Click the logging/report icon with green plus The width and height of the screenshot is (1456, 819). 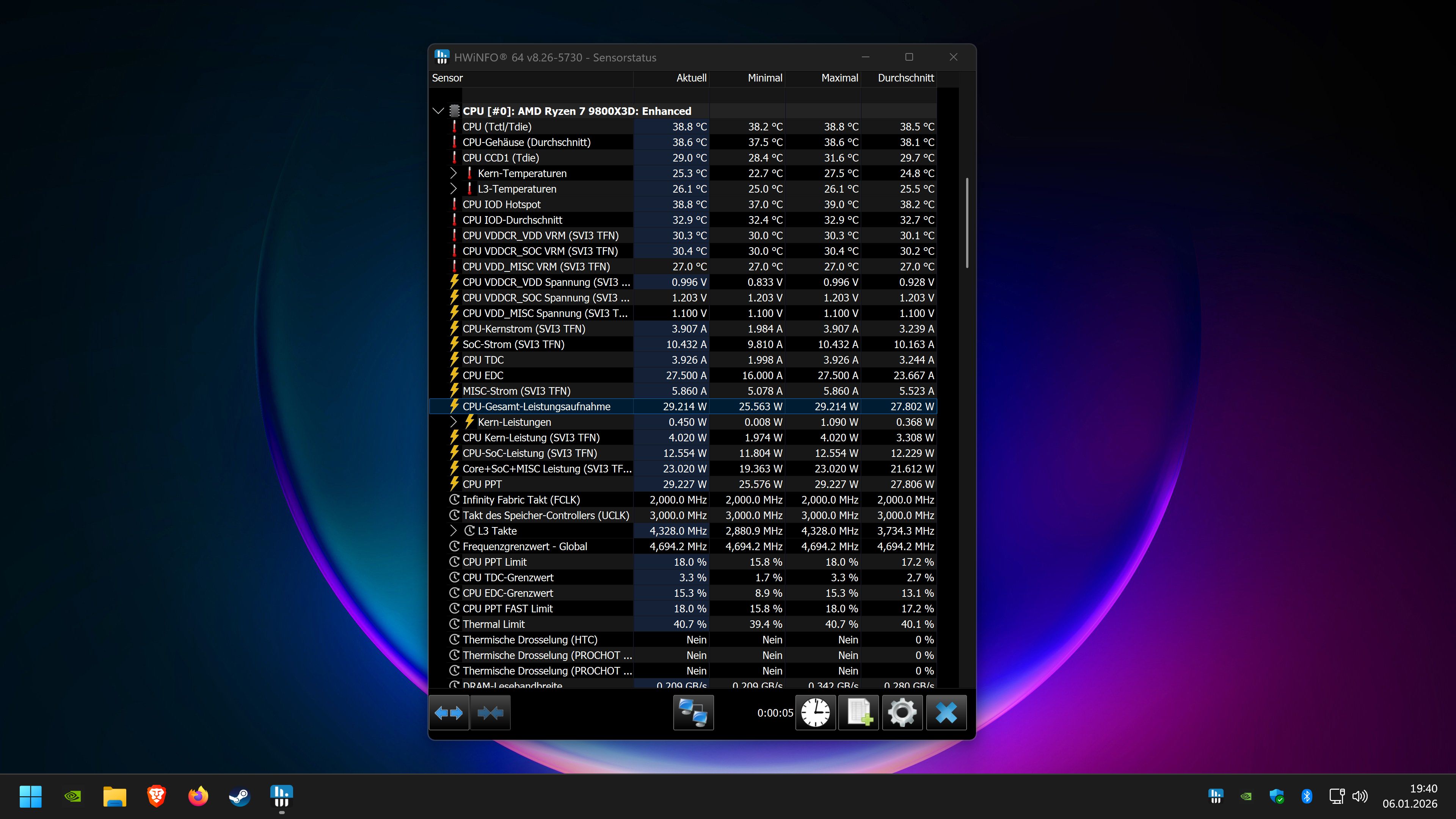pos(858,713)
